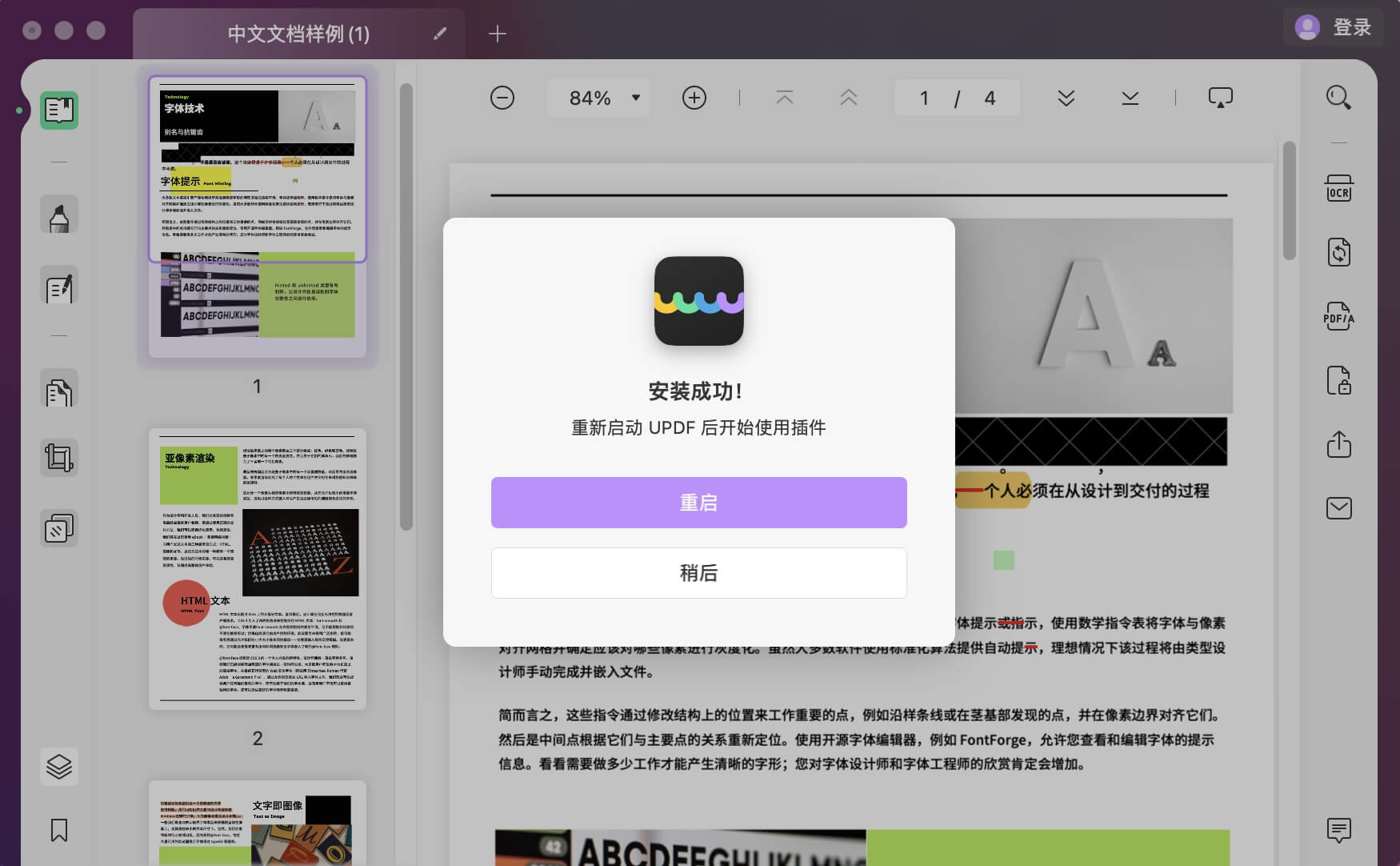Image resolution: width=1400 pixels, height=866 pixels.
Task: Open the Convert PDF tool
Action: (1338, 253)
